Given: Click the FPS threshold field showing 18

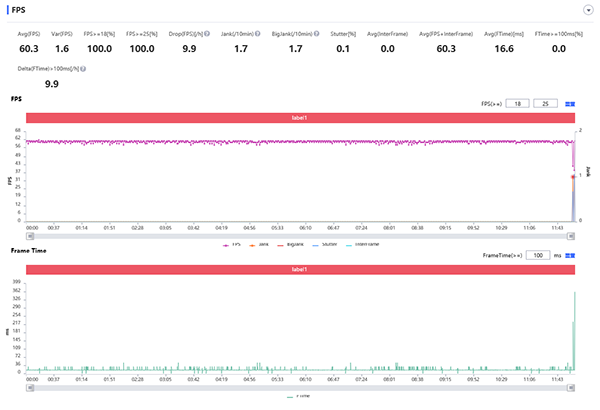Looking at the screenshot, I should [x=517, y=103].
